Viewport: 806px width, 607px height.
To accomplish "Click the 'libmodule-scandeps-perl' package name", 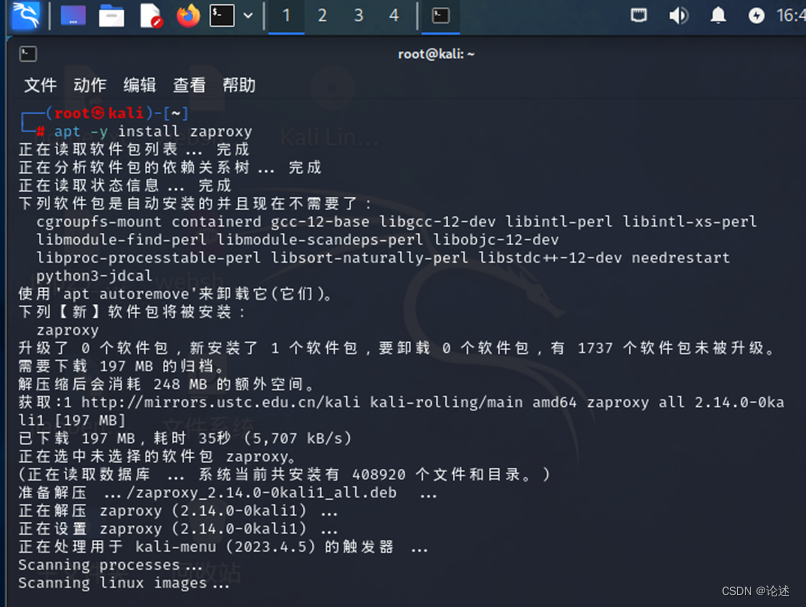I will coord(320,240).
